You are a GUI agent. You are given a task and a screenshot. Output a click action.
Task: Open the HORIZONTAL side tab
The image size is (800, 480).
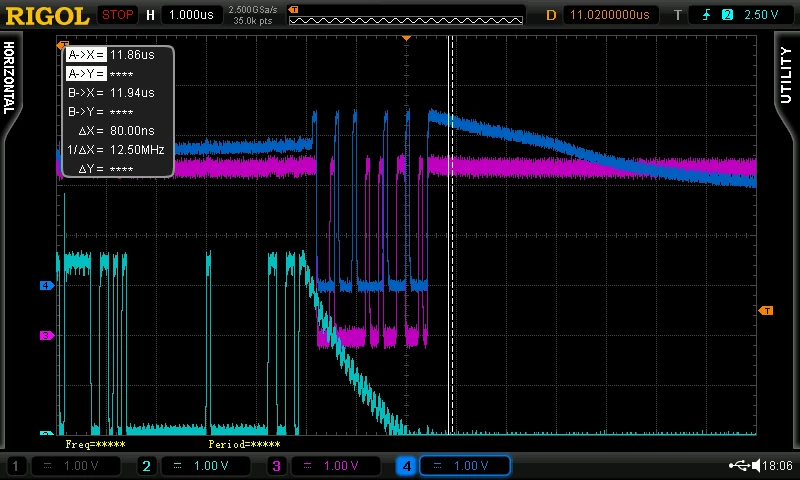[x=9, y=78]
